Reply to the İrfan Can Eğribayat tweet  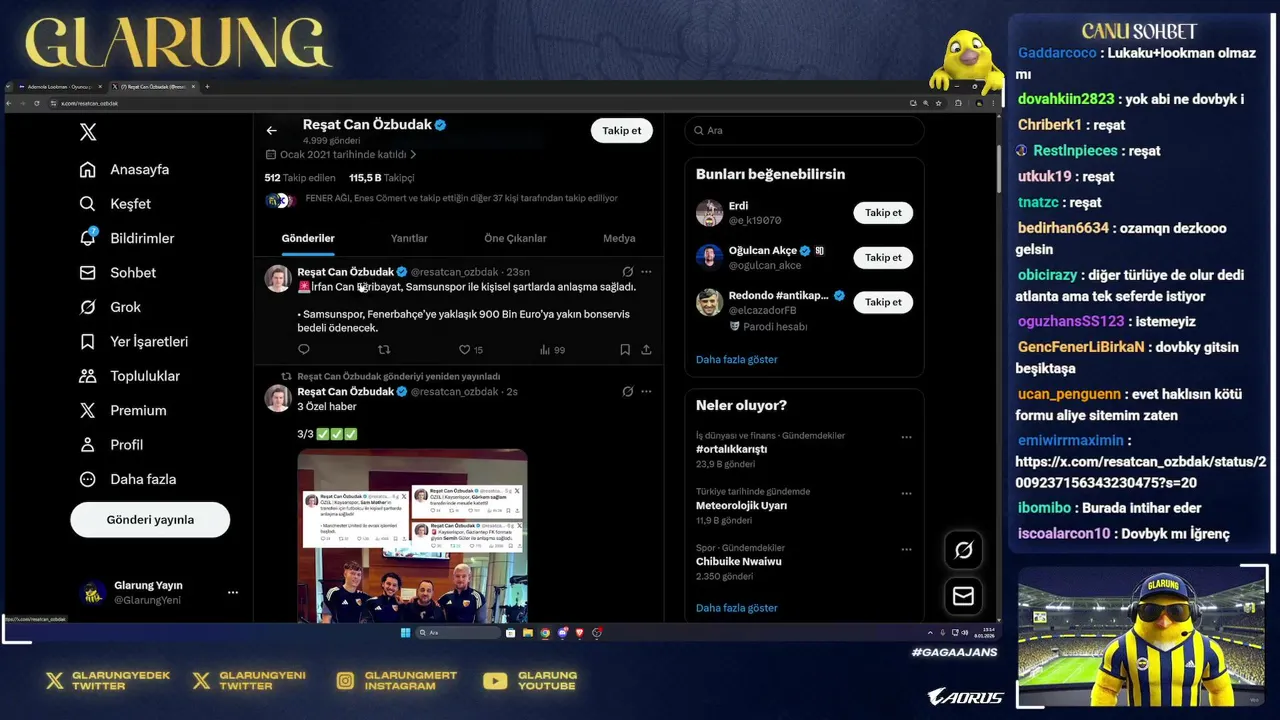(304, 350)
